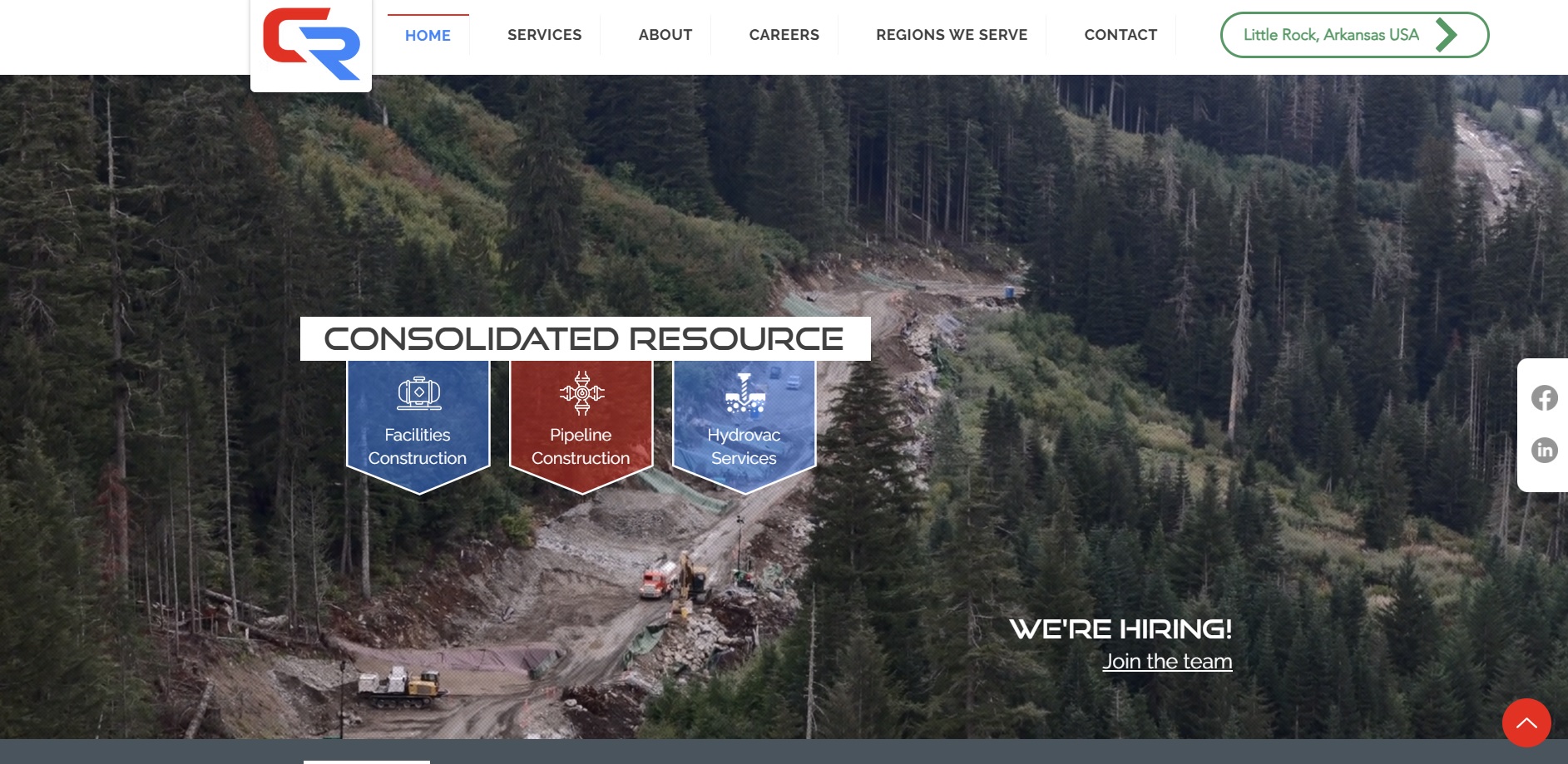Click the Pipeline Construction valve icon

coord(581,392)
